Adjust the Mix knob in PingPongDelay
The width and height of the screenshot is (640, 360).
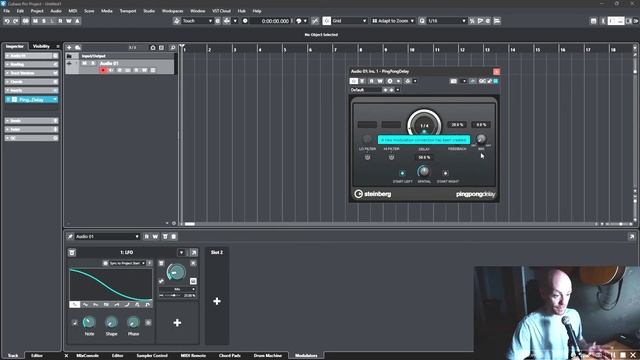click(481, 139)
